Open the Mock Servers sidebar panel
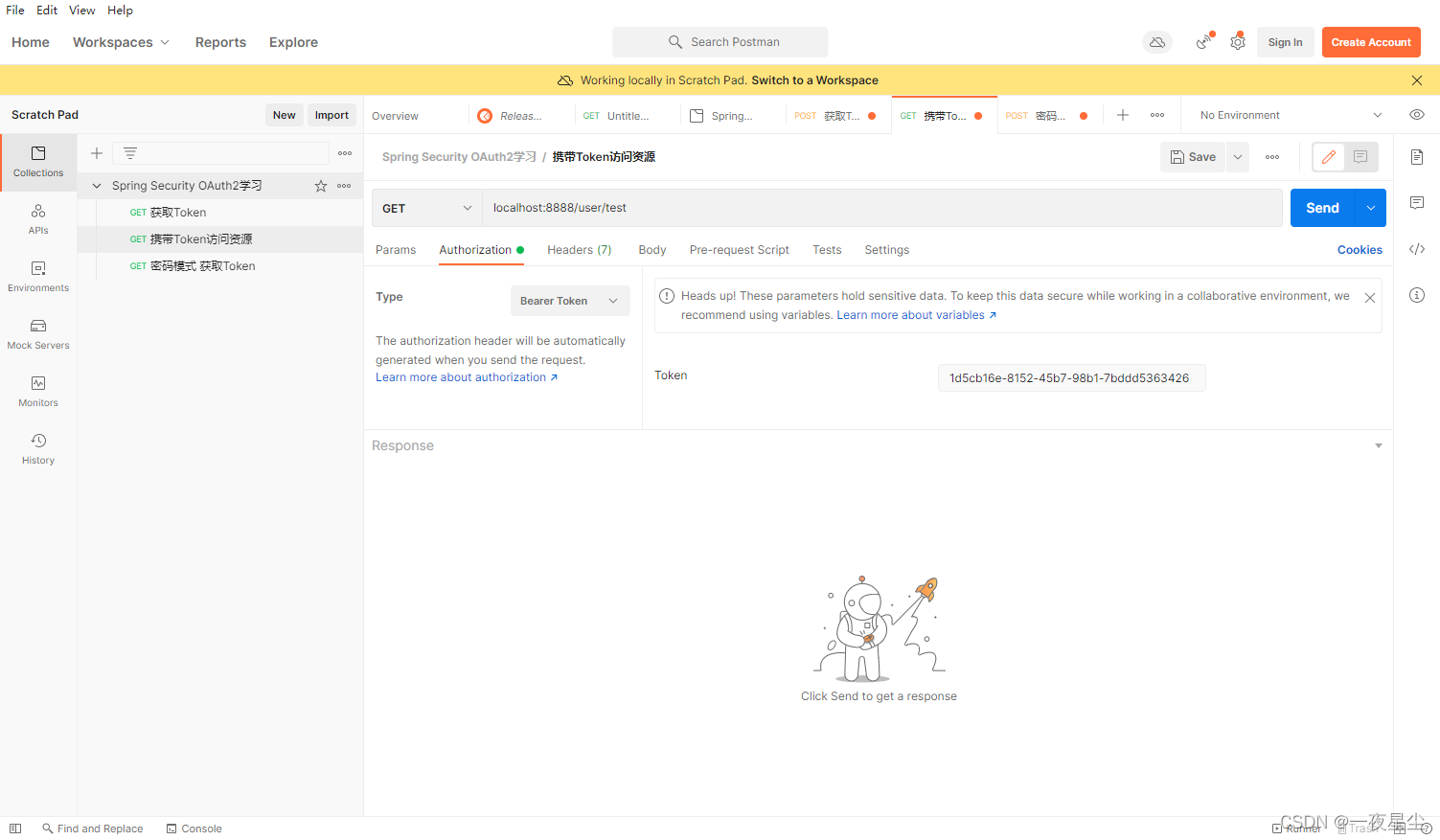Screen dimensions: 1440x840 pyautogui.click(x=38, y=334)
